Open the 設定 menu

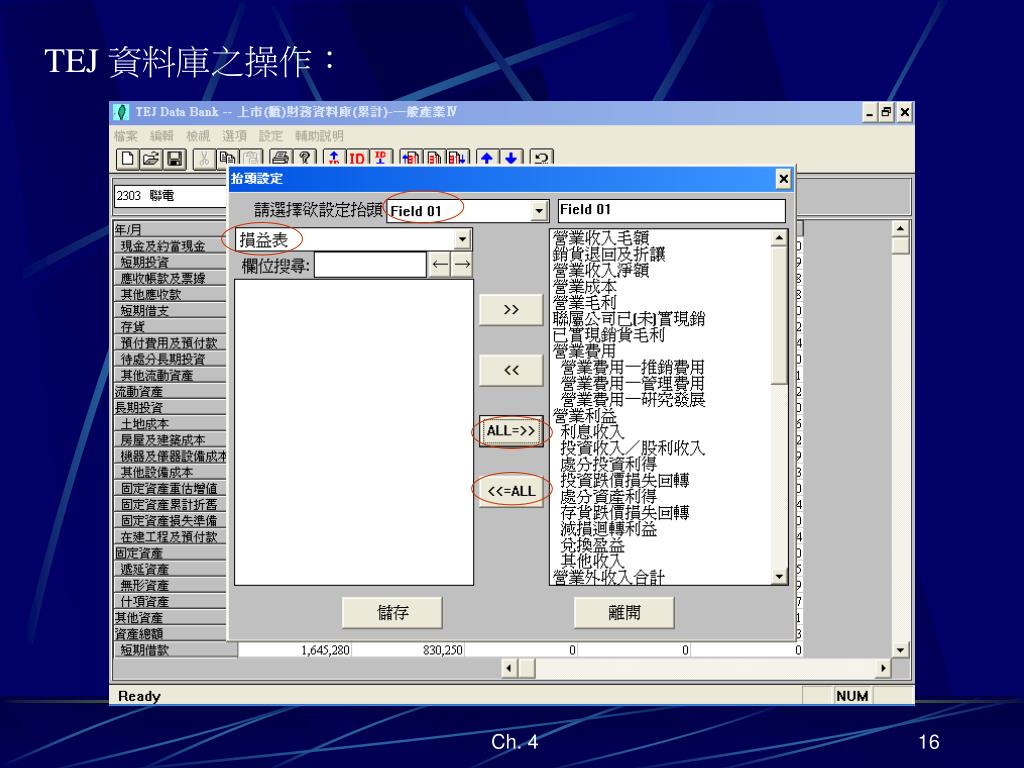(270, 136)
